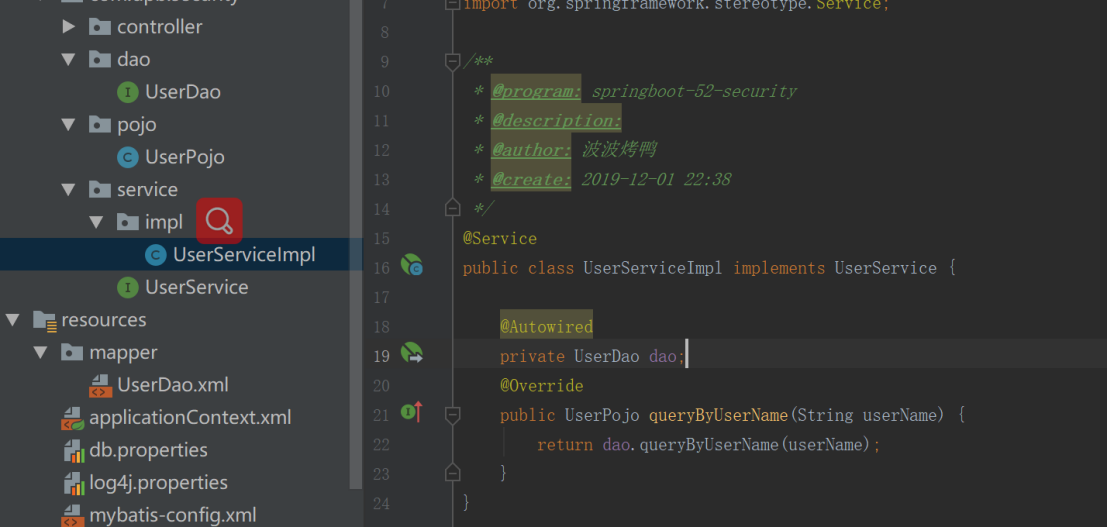Click queryByUserName method name on line 21
The height and width of the screenshot is (528, 1107).
[718, 415]
